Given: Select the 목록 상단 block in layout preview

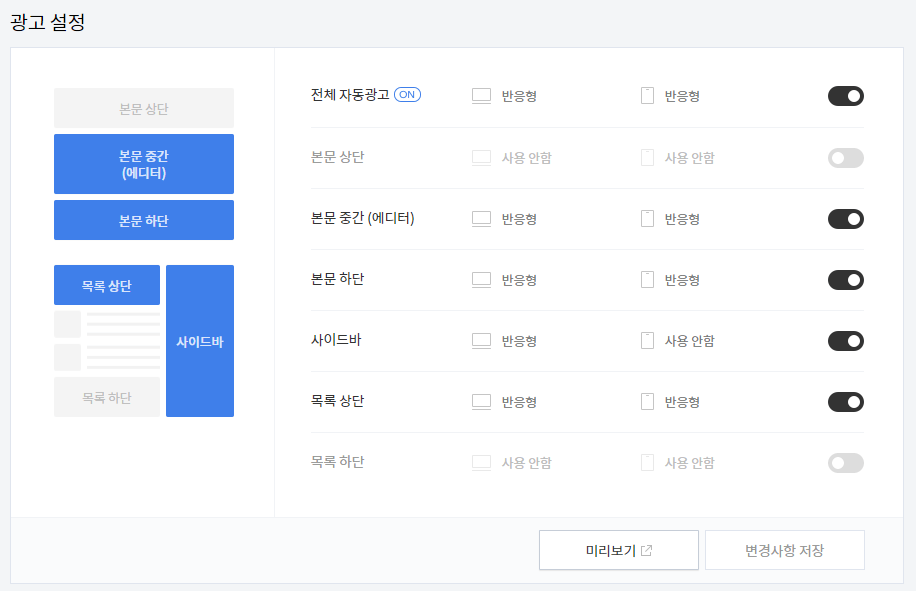Looking at the screenshot, I should (x=107, y=285).
